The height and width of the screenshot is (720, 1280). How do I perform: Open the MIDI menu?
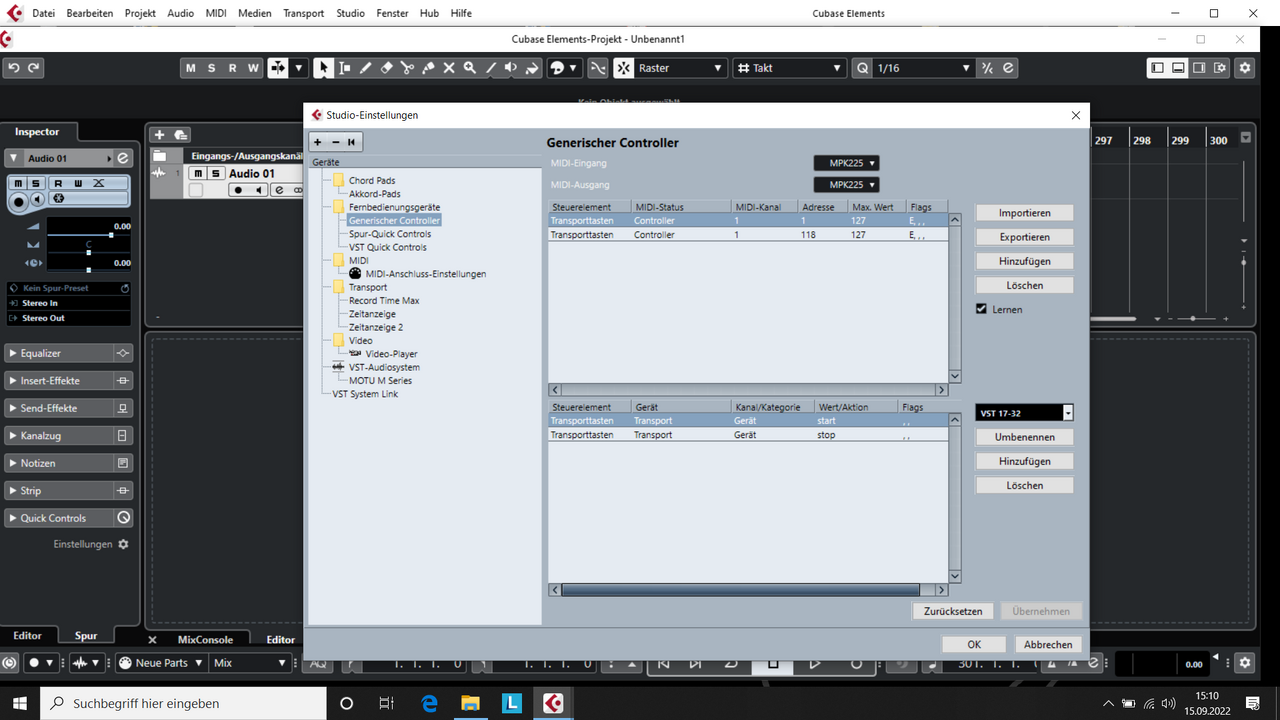216,13
